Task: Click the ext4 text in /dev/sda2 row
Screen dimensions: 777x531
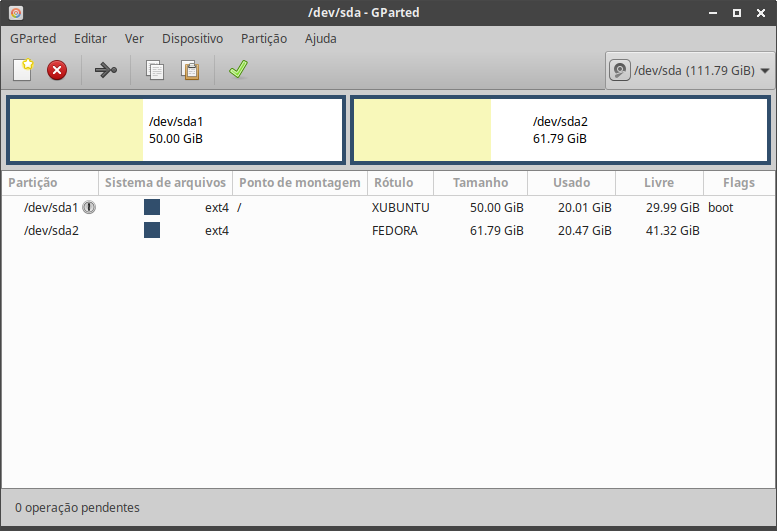Action: point(217,230)
